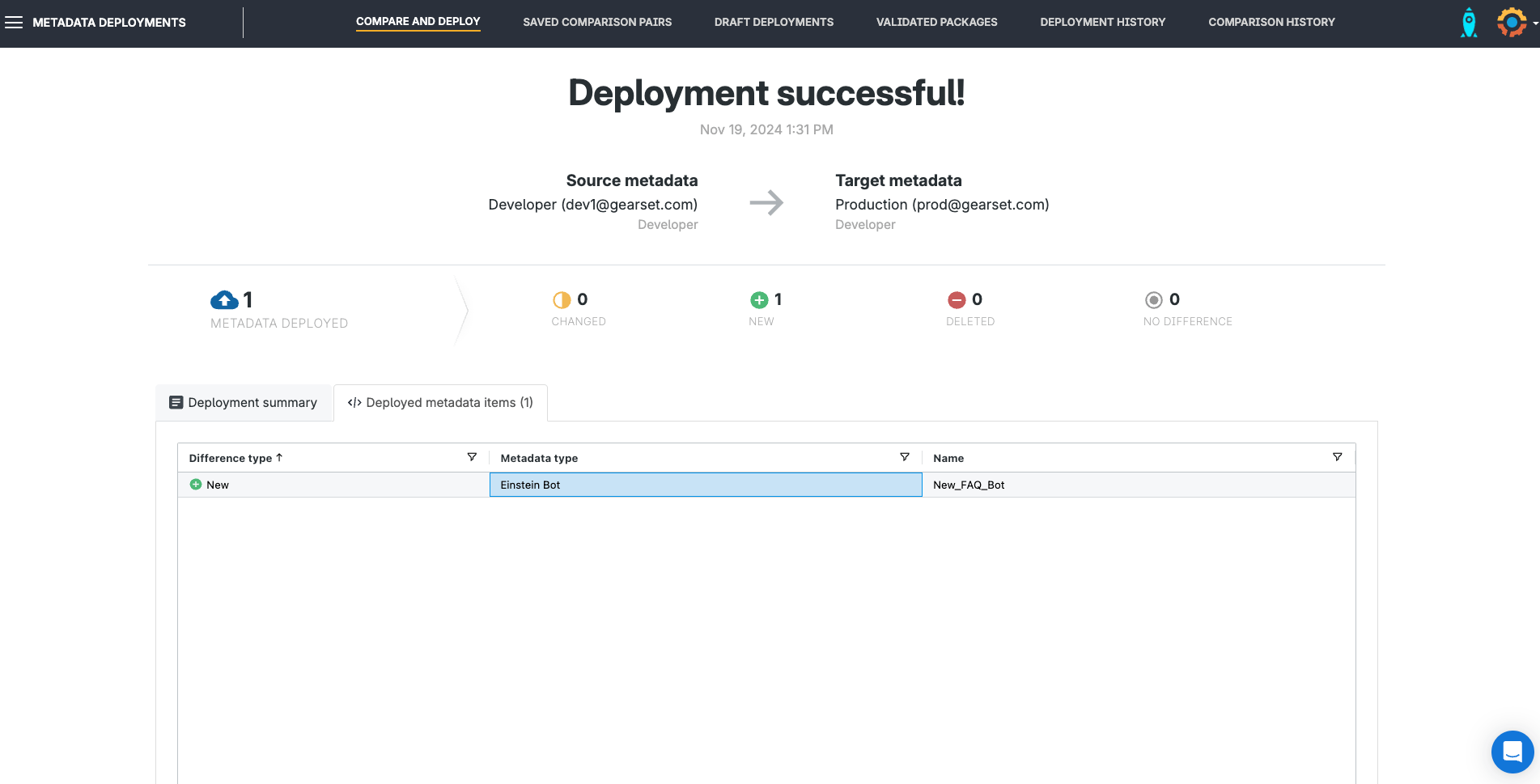
Task: Click the orange Changed status icon
Action: coord(562,300)
